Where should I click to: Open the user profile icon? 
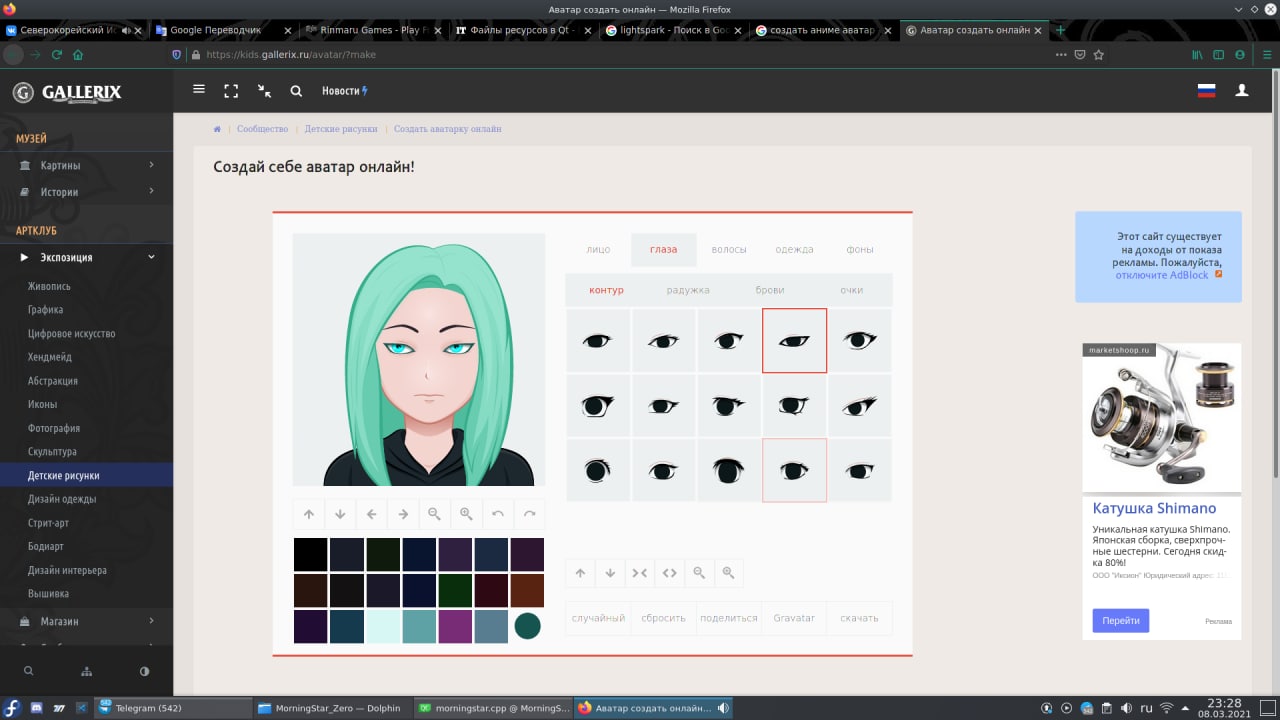1242,91
